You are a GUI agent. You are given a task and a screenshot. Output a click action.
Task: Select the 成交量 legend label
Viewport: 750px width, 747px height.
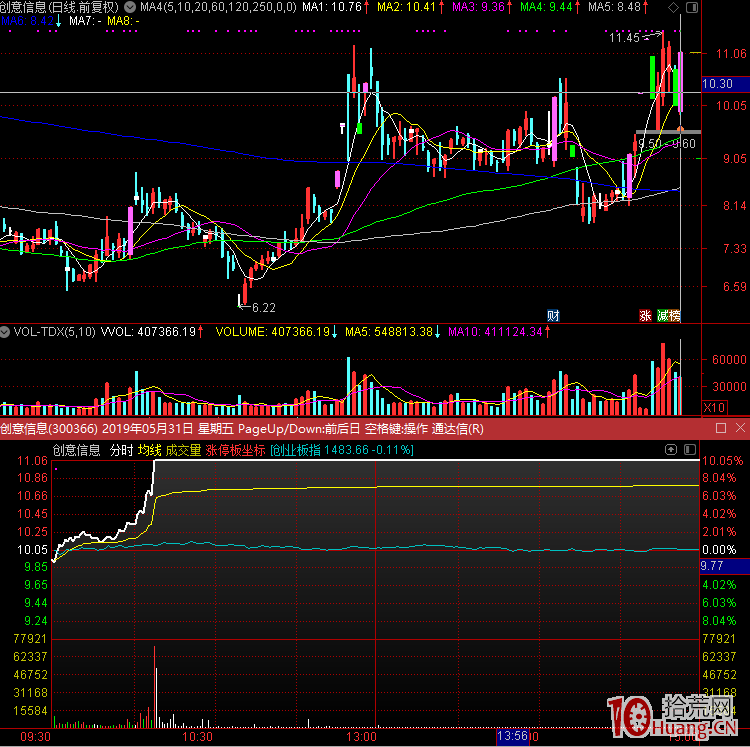[x=183, y=450]
